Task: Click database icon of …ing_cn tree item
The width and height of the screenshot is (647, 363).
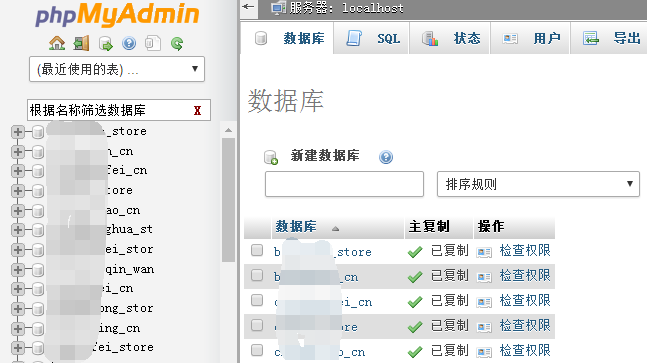Action: [38, 329]
